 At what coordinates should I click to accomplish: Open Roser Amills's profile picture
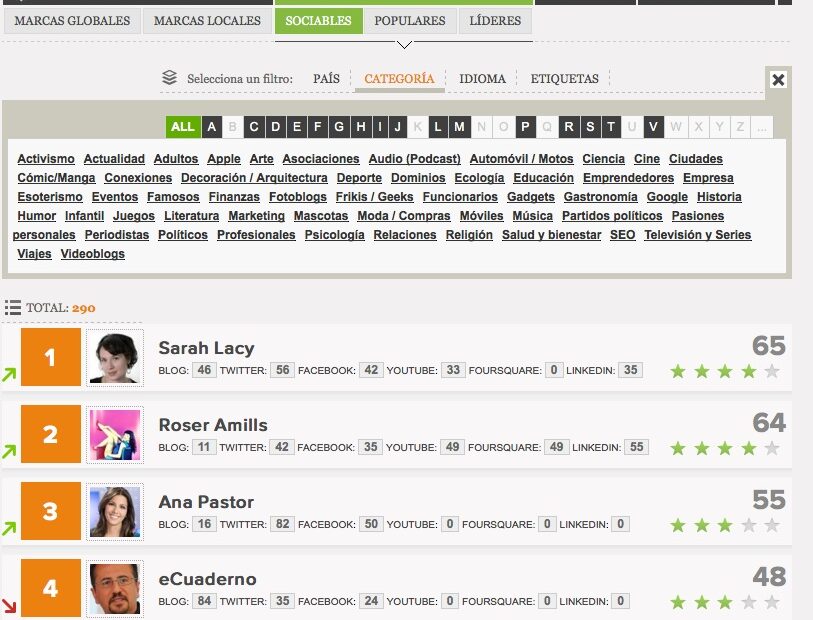click(115, 435)
